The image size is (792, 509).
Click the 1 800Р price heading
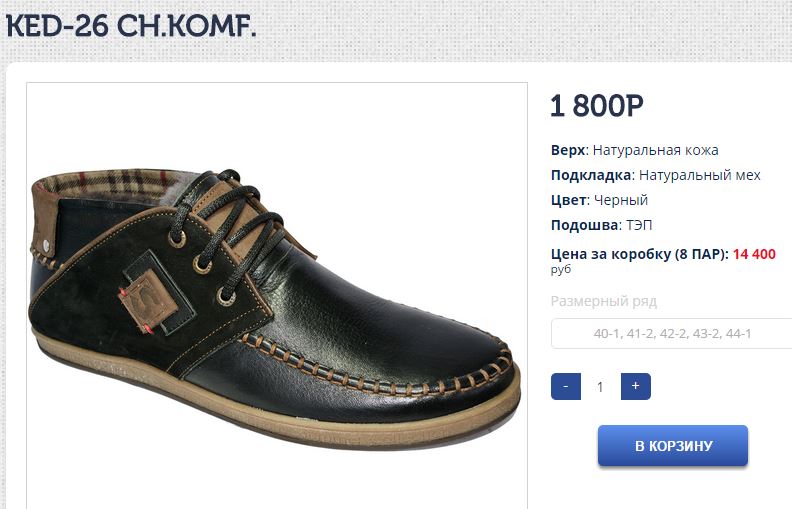tap(597, 106)
